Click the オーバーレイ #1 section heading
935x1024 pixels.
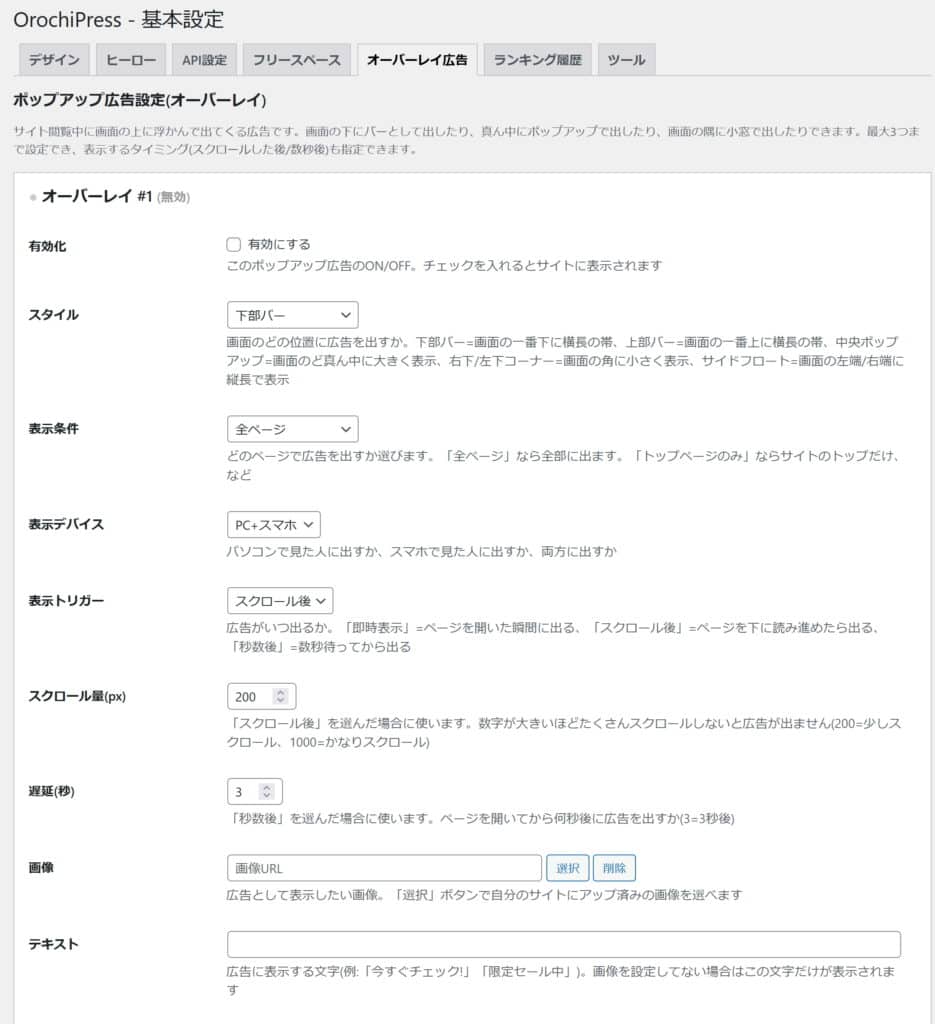[x=96, y=197]
